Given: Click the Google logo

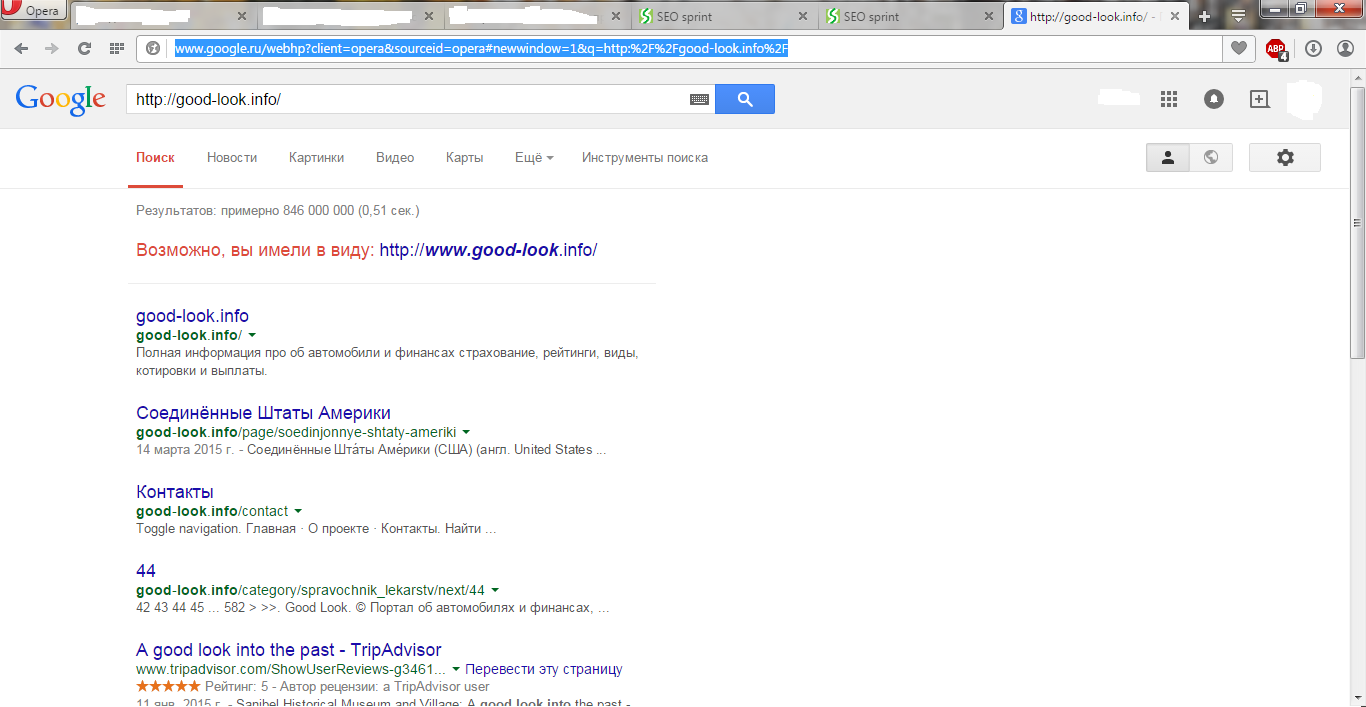Looking at the screenshot, I should click(60, 99).
